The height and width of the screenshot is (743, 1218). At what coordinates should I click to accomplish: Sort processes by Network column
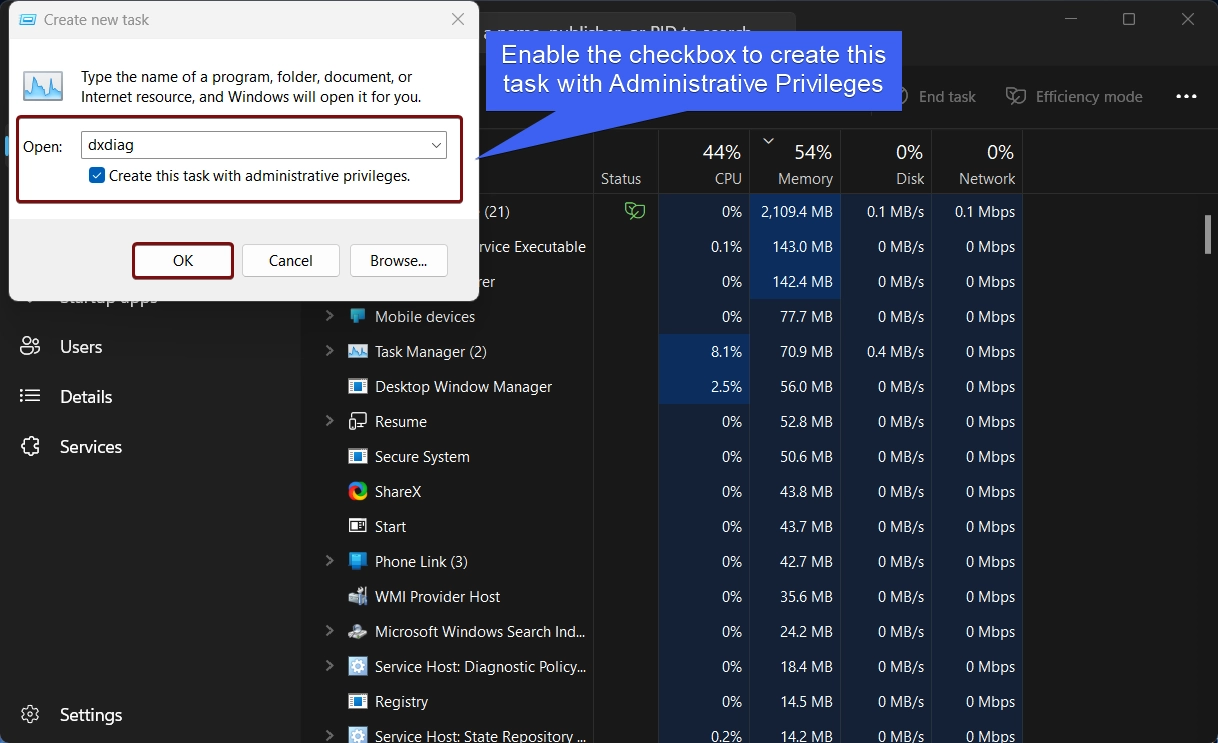(977, 162)
